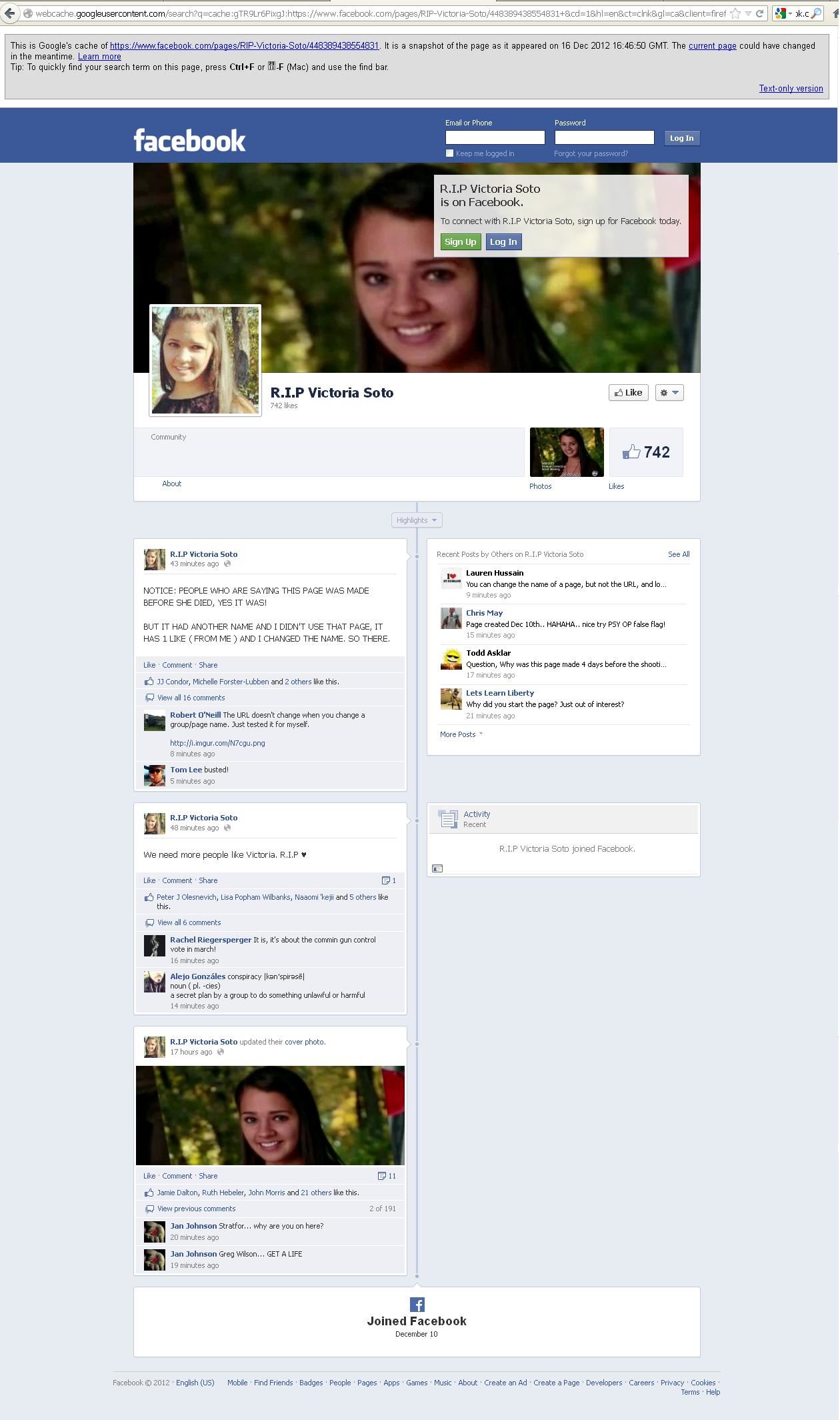Bookmark the page with the star icon

point(735,13)
